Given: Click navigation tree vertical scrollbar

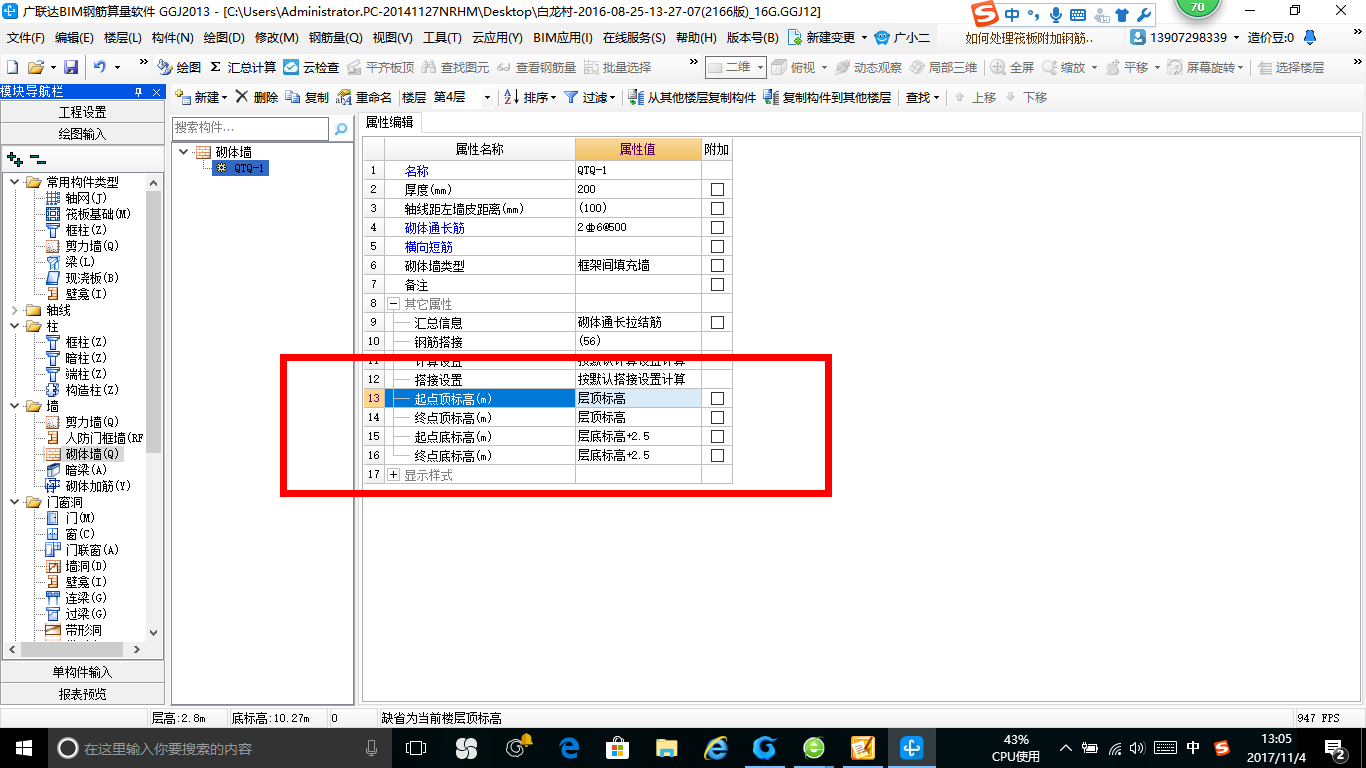Looking at the screenshot, I should 153,320.
